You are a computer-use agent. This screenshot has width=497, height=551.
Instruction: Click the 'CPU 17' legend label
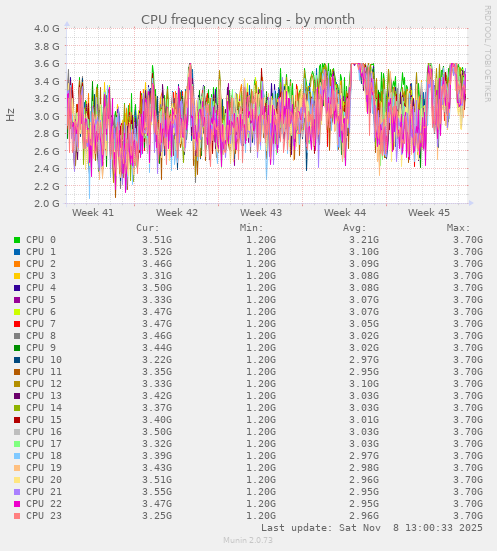[44, 444]
